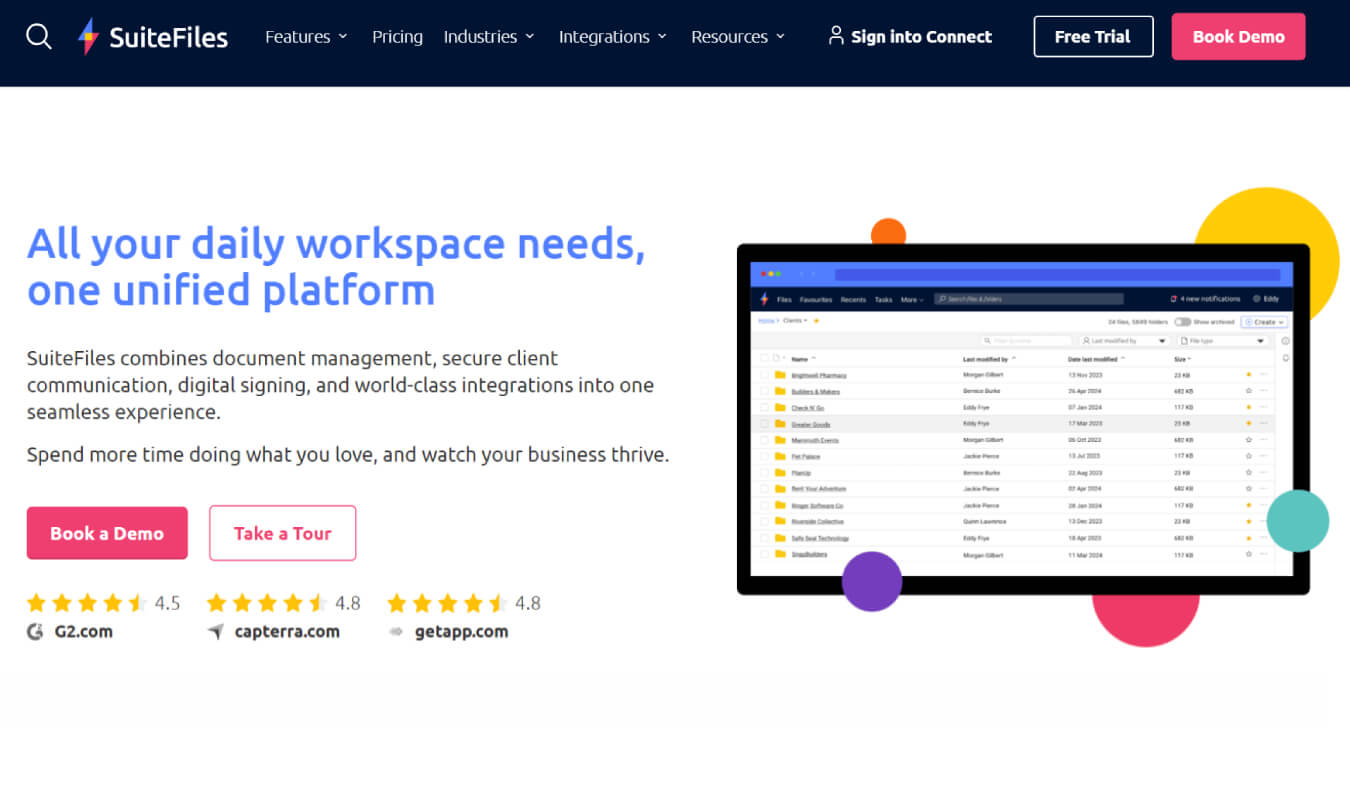1350x800 pixels.
Task: Open the Pricing page
Action: (397, 37)
